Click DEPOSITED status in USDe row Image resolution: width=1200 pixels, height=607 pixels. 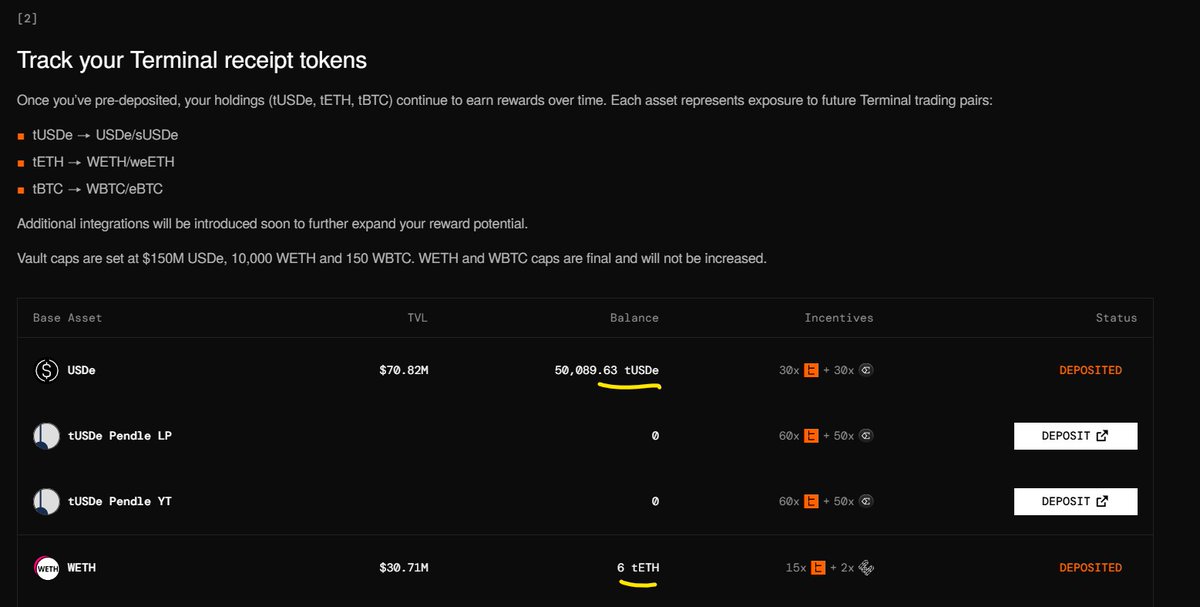point(1091,370)
